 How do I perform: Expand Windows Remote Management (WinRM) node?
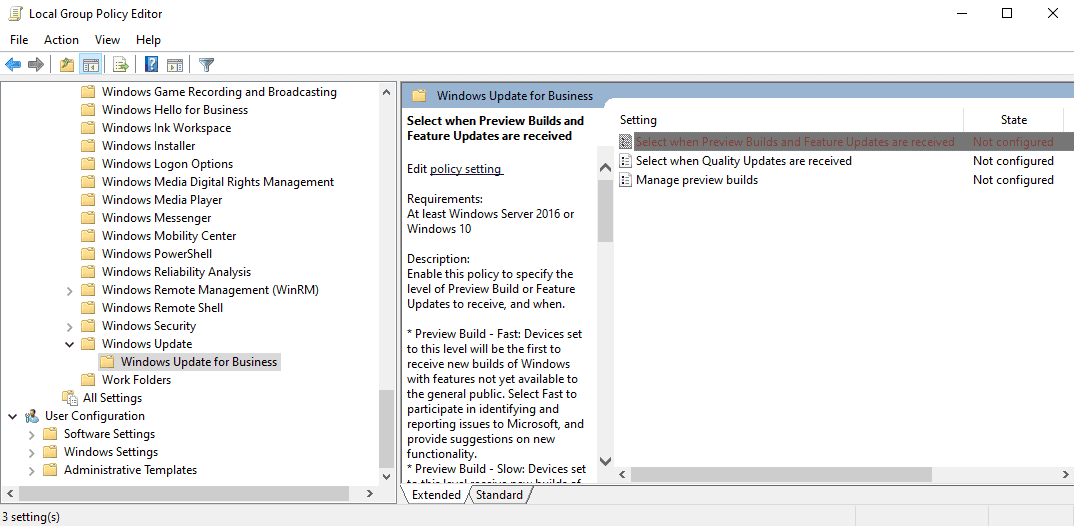(69, 290)
